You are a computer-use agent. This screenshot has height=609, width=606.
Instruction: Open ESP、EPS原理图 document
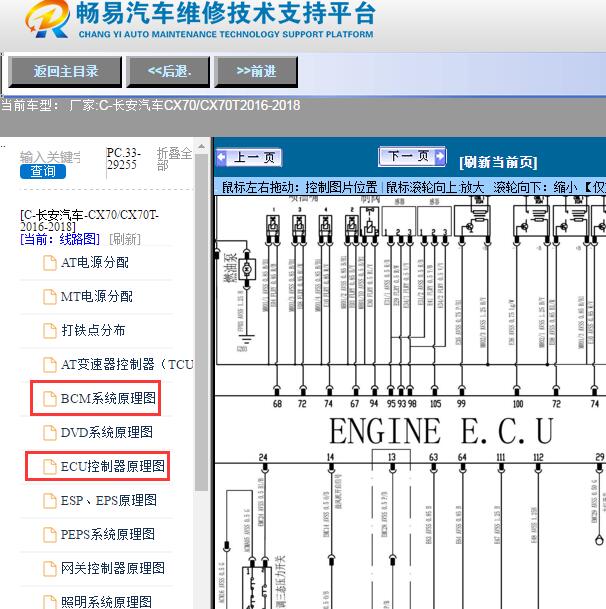point(109,500)
